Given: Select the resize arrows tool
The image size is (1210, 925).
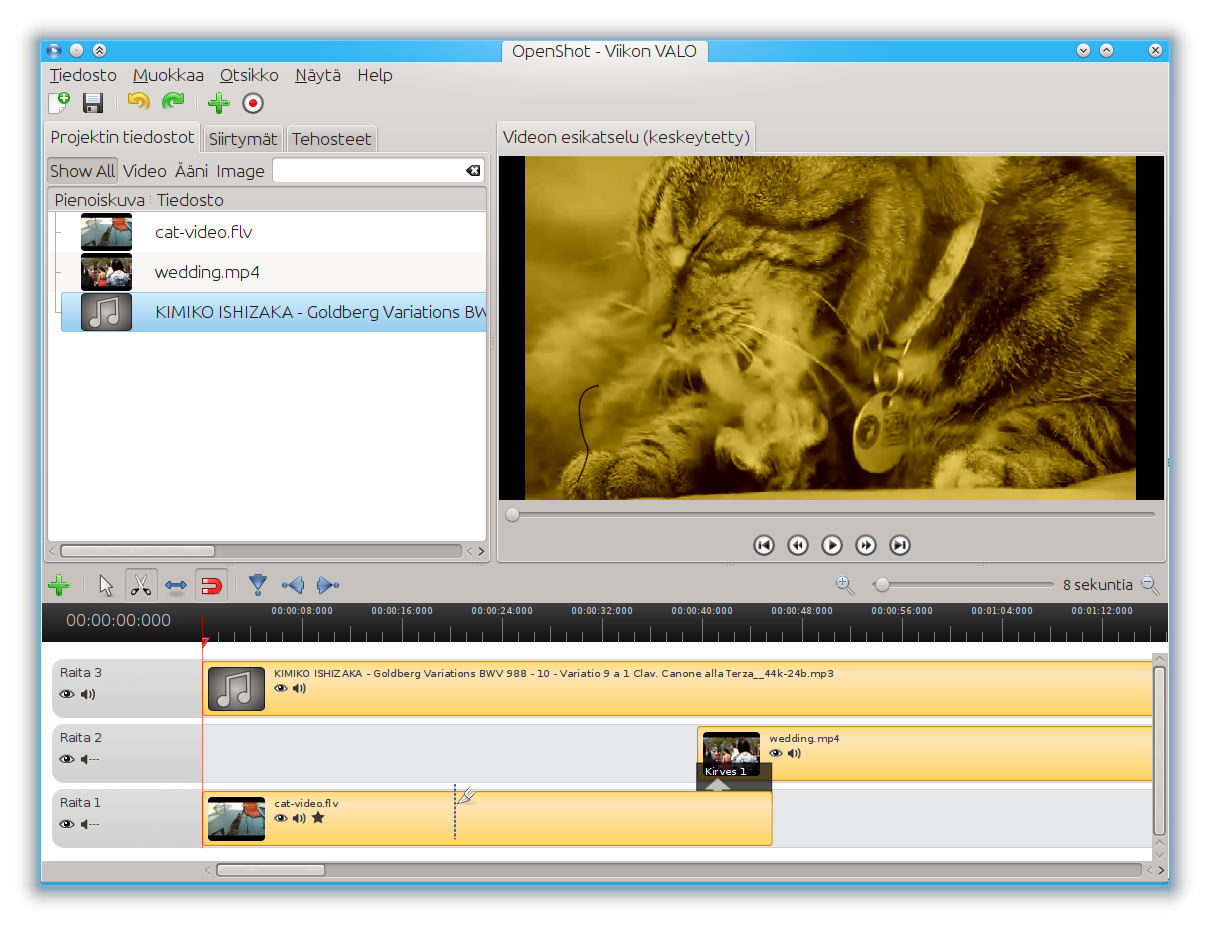Looking at the screenshot, I should (x=176, y=586).
